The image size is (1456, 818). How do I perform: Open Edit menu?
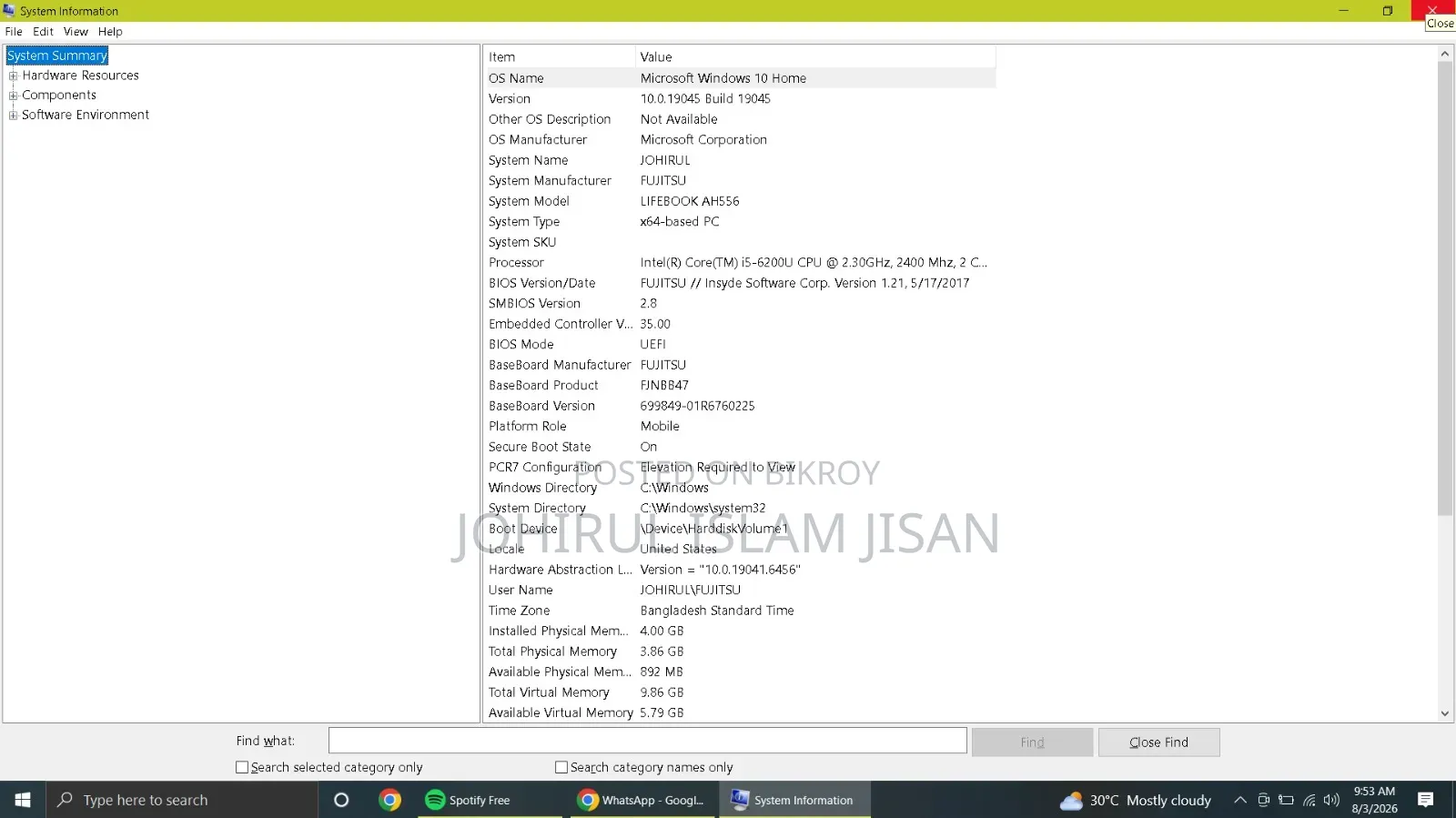click(43, 31)
